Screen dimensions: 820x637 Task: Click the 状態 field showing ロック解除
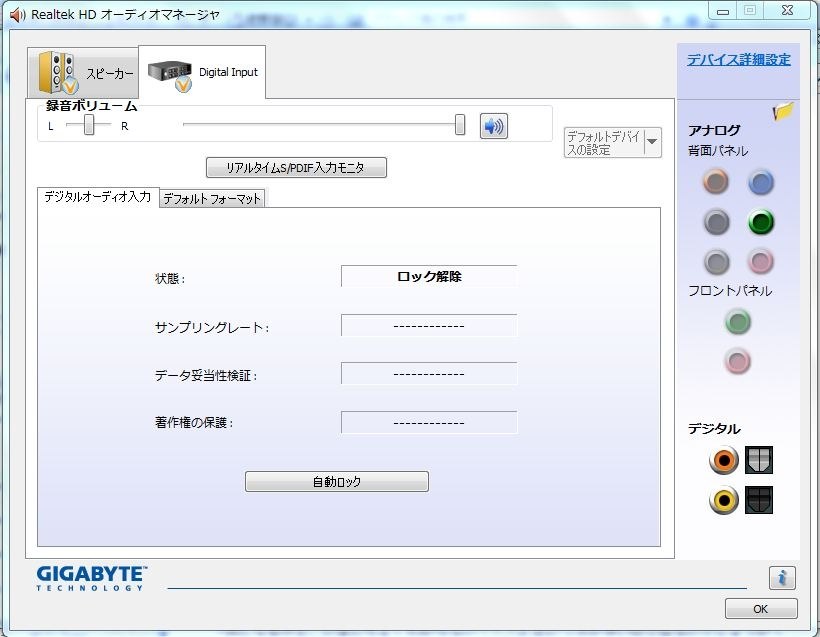coord(429,277)
